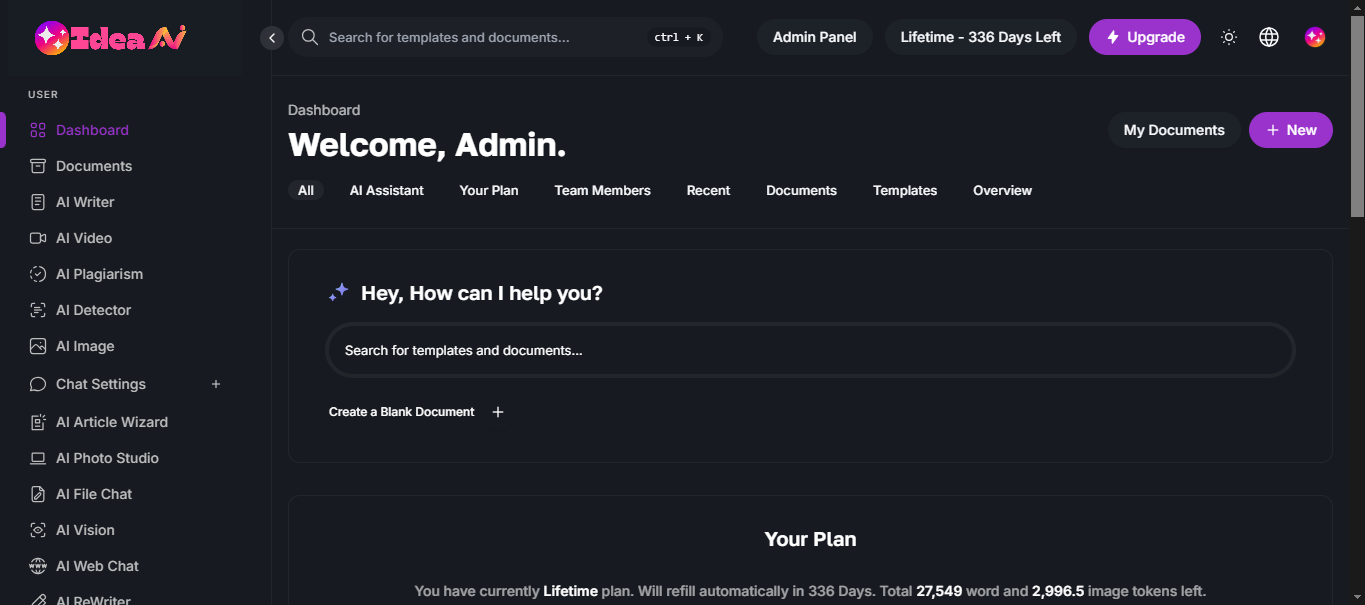Screen dimensions: 1365x605
Task: Open the Team Members tab
Action: pos(603,190)
